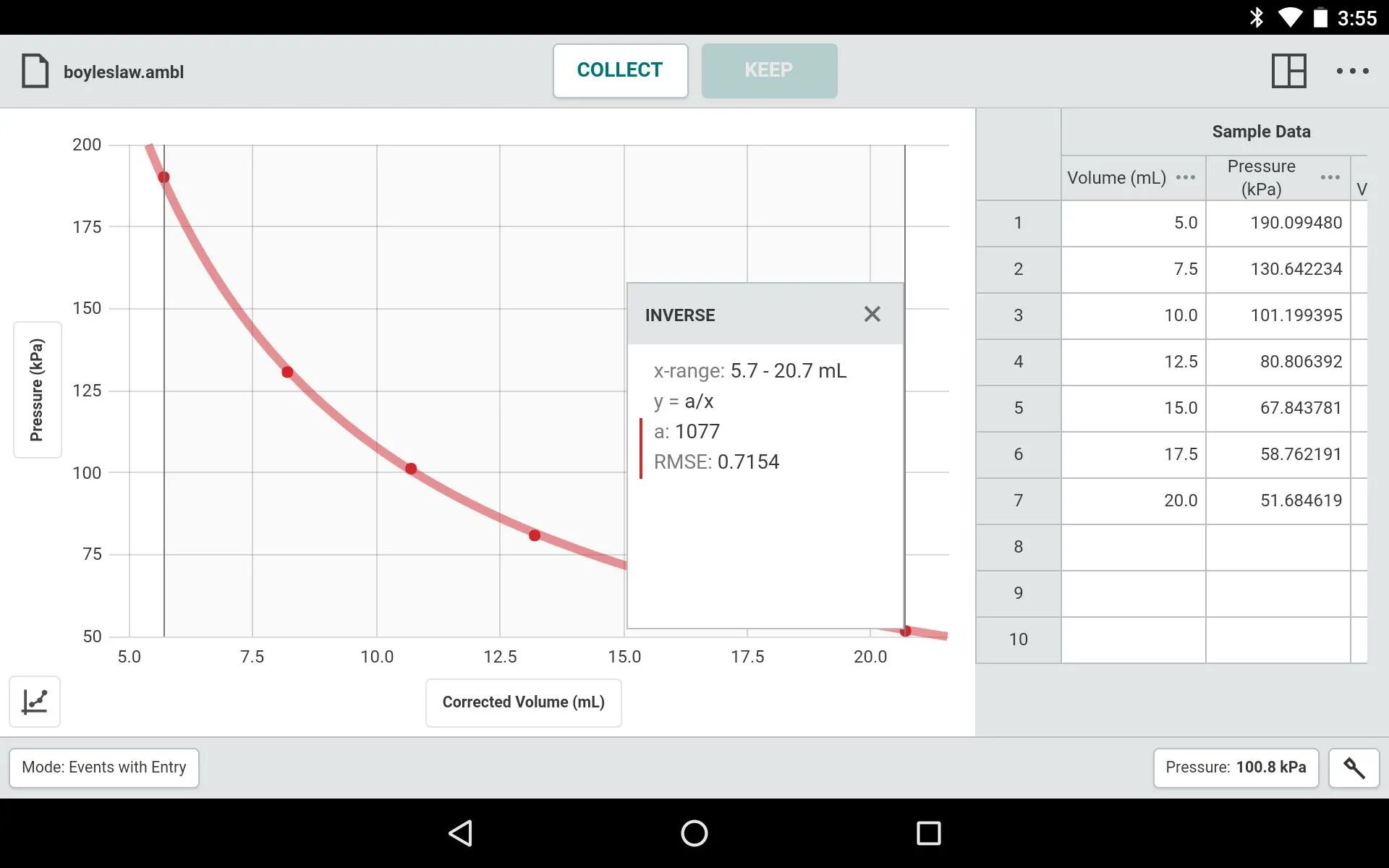This screenshot has width=1389, height=868.
Task: Open graph tools icon below the graph
Action: click(35, 702)
